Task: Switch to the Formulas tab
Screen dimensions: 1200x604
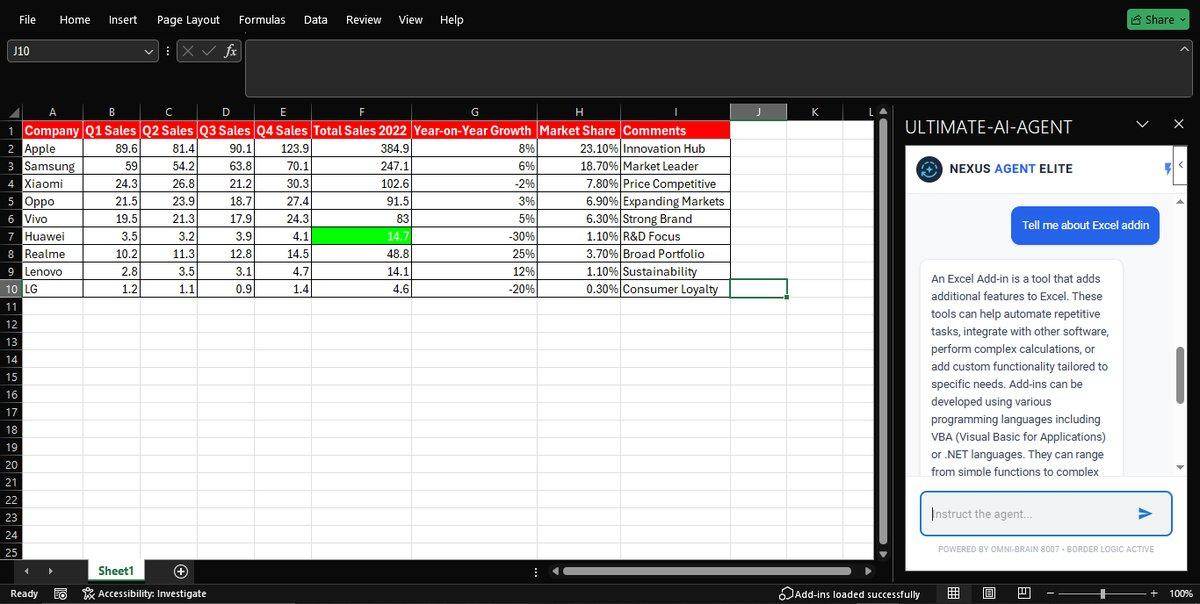Action: click(x=262, y=20)
